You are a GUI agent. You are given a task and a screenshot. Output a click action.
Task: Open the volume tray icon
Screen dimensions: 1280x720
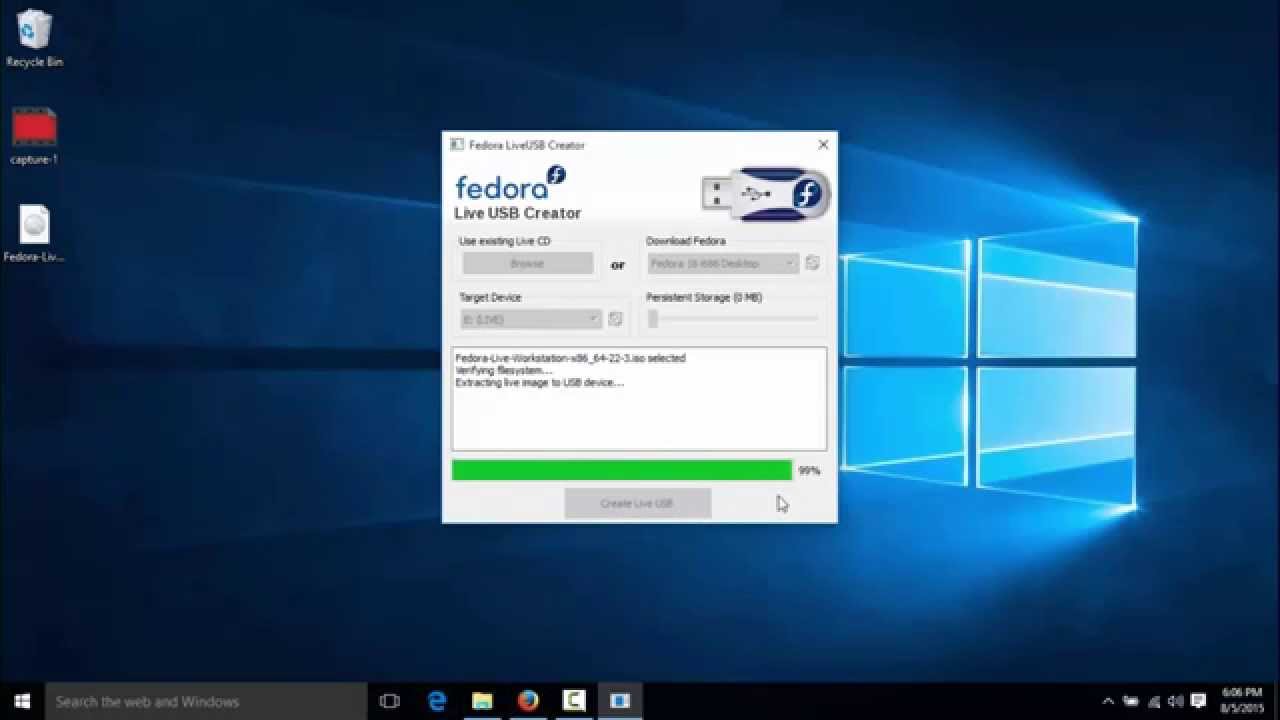click(1176, 701)
